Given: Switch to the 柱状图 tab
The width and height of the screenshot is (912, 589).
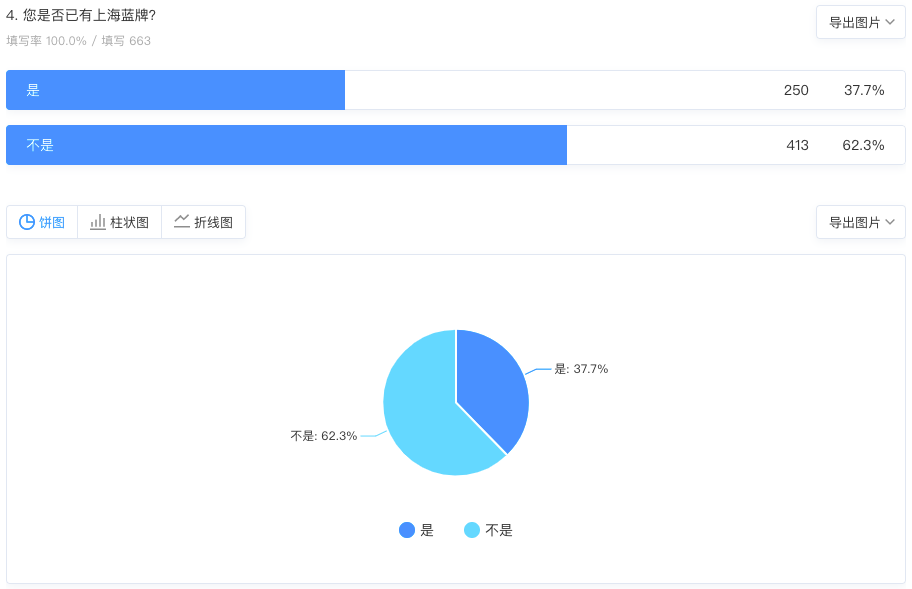Looking at the screenshot, I should point(119,222).
